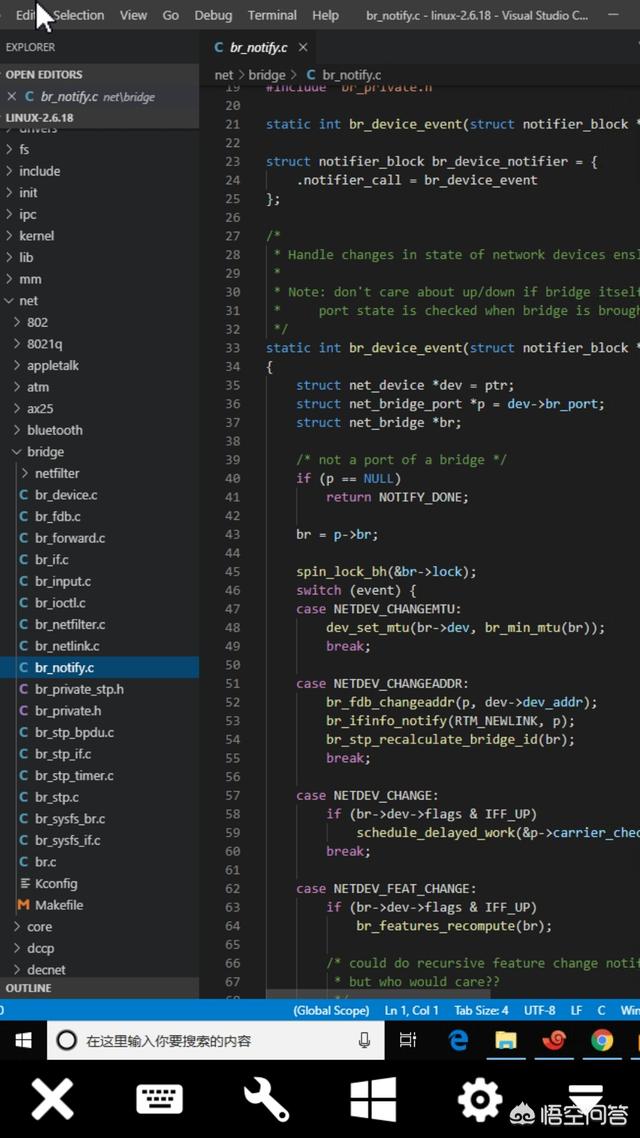The width and height of the screenshot is (640, 1138).
Task: Tap the wrench tools icon
Action: pyautogui.click(x=266, y=1099)
